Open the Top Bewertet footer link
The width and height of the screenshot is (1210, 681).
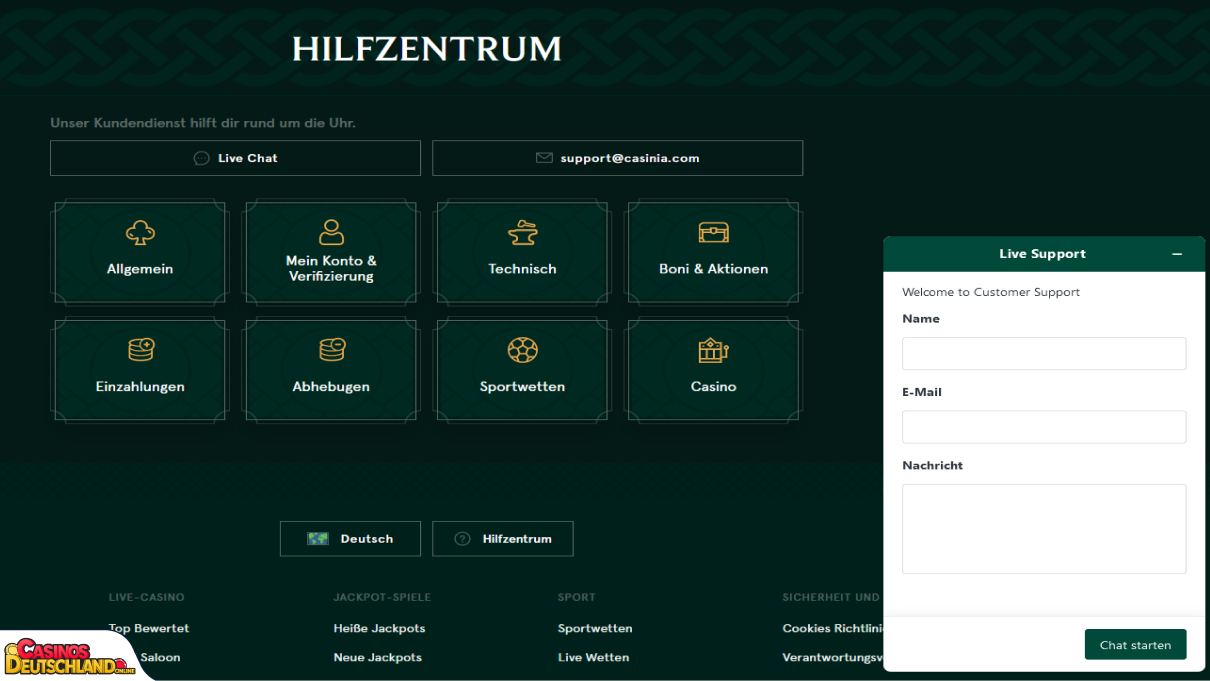(x=149, y=629)
